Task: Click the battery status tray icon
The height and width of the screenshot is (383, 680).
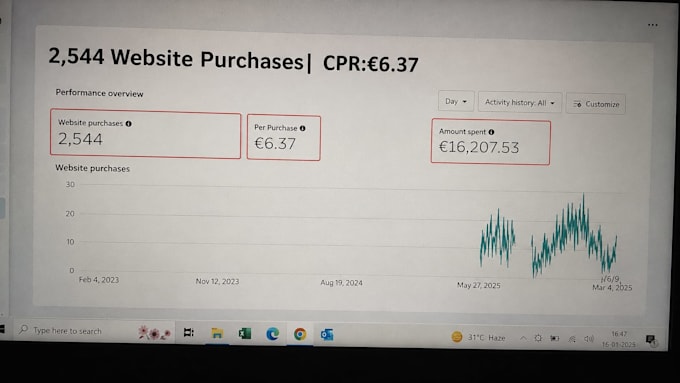Action: [x=555, y=338]
